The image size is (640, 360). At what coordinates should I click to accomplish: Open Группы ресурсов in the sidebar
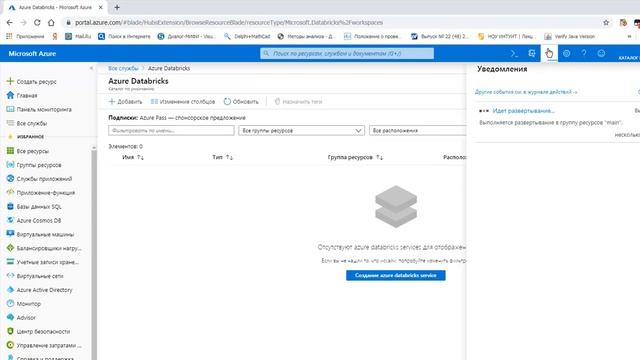pyautogui.click(x=39, y=165)
